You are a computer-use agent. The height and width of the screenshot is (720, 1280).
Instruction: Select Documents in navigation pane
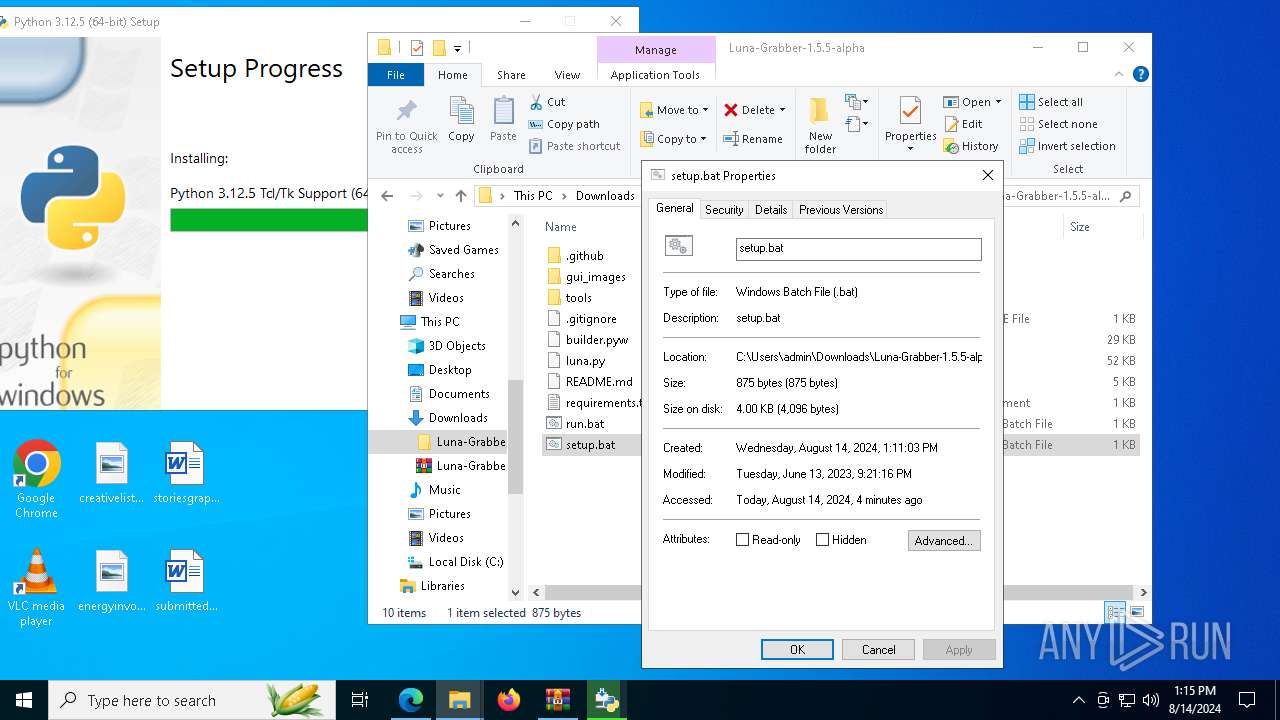click(459, 394)
